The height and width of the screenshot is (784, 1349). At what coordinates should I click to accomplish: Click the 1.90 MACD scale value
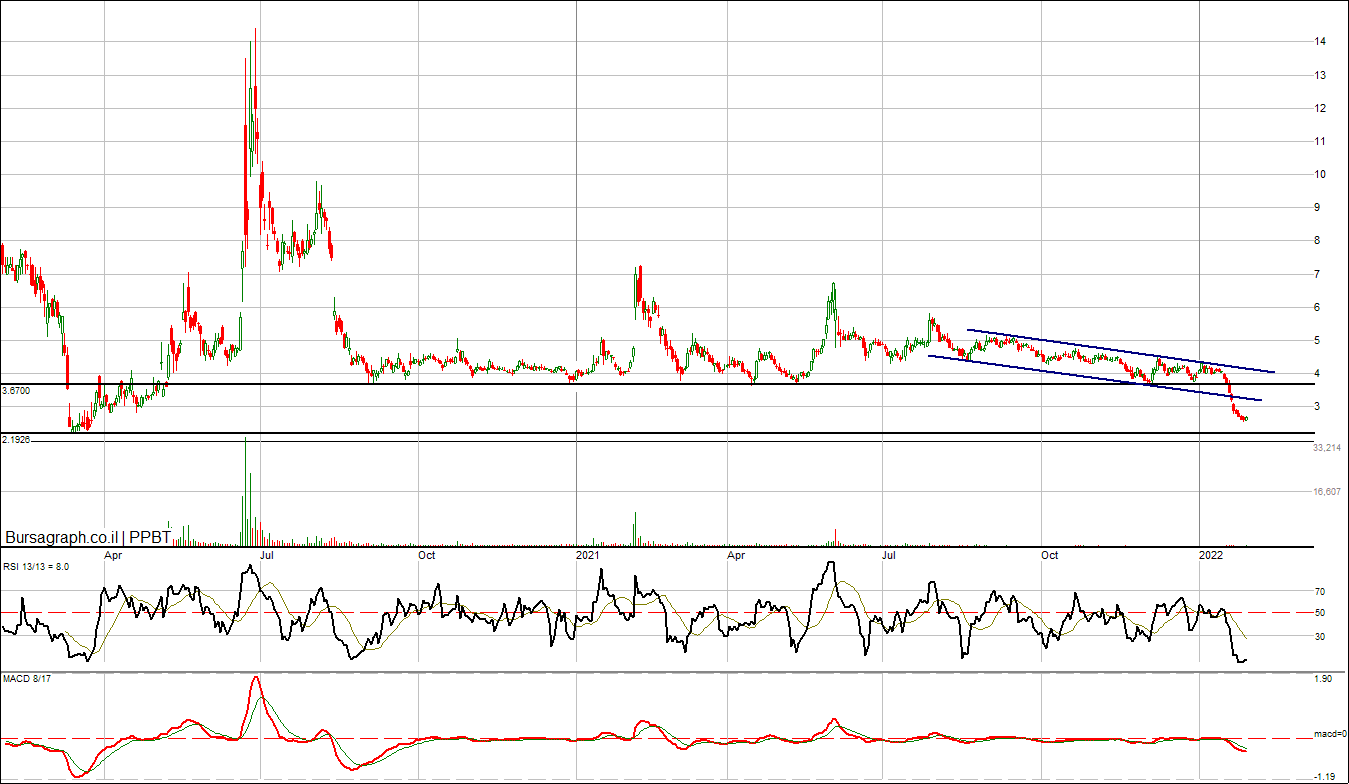1322,680
